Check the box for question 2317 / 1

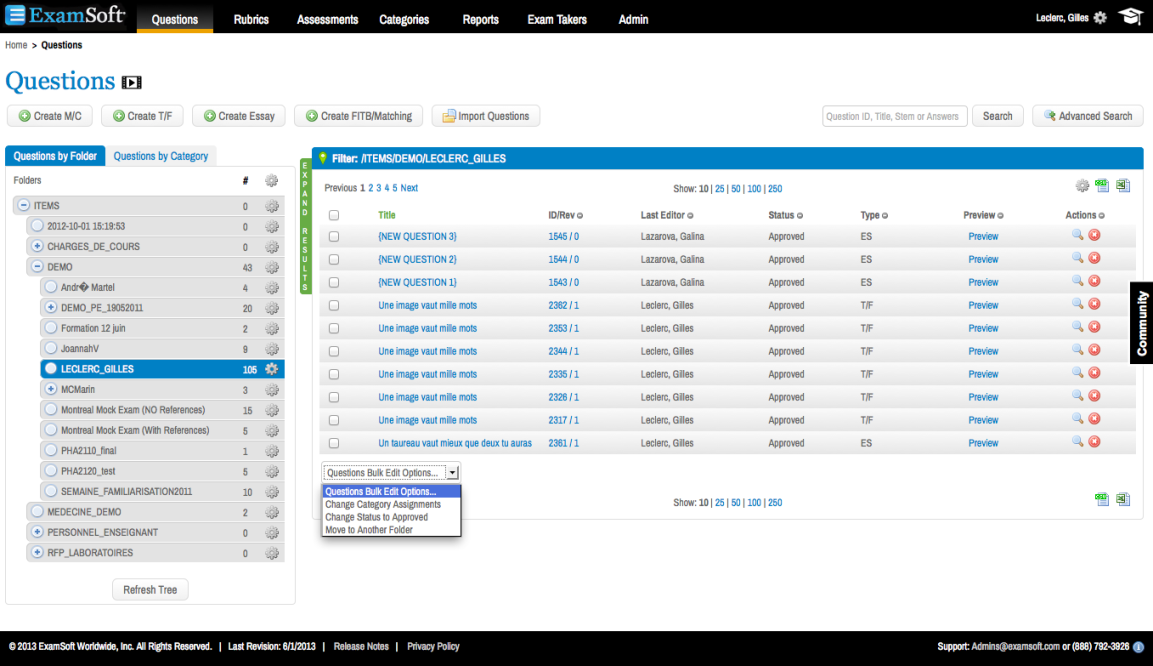[x=334, y=420]
